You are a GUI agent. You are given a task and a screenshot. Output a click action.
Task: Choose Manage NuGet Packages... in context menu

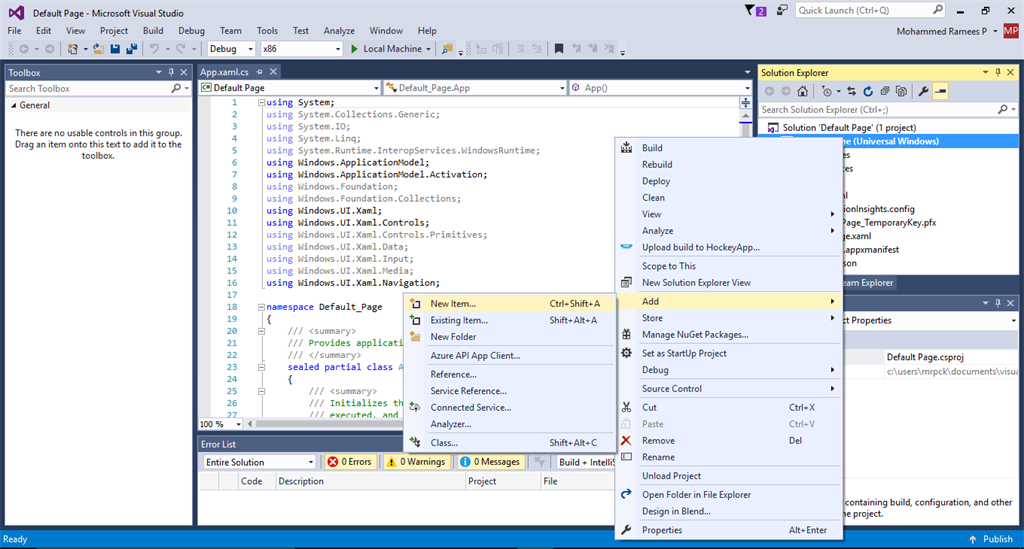point(694,335)
